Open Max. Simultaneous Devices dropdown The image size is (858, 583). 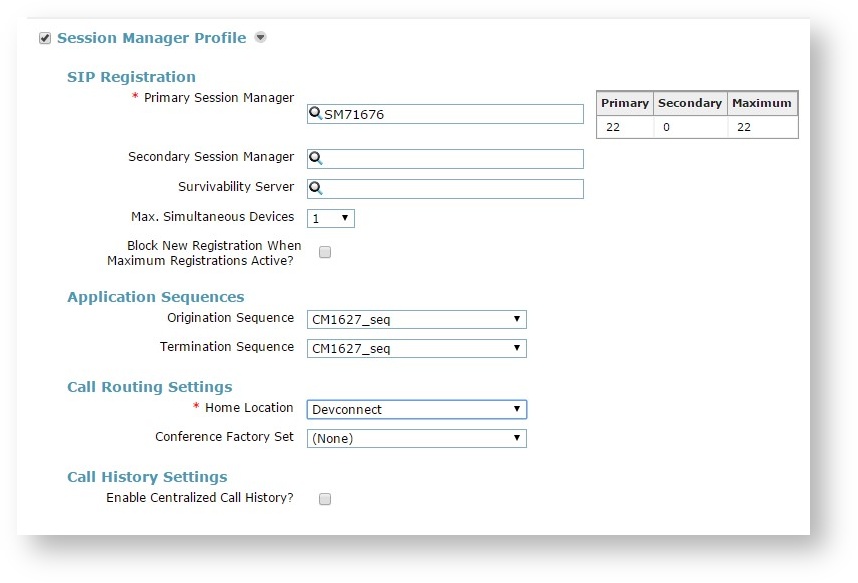(x=331, y=218)
